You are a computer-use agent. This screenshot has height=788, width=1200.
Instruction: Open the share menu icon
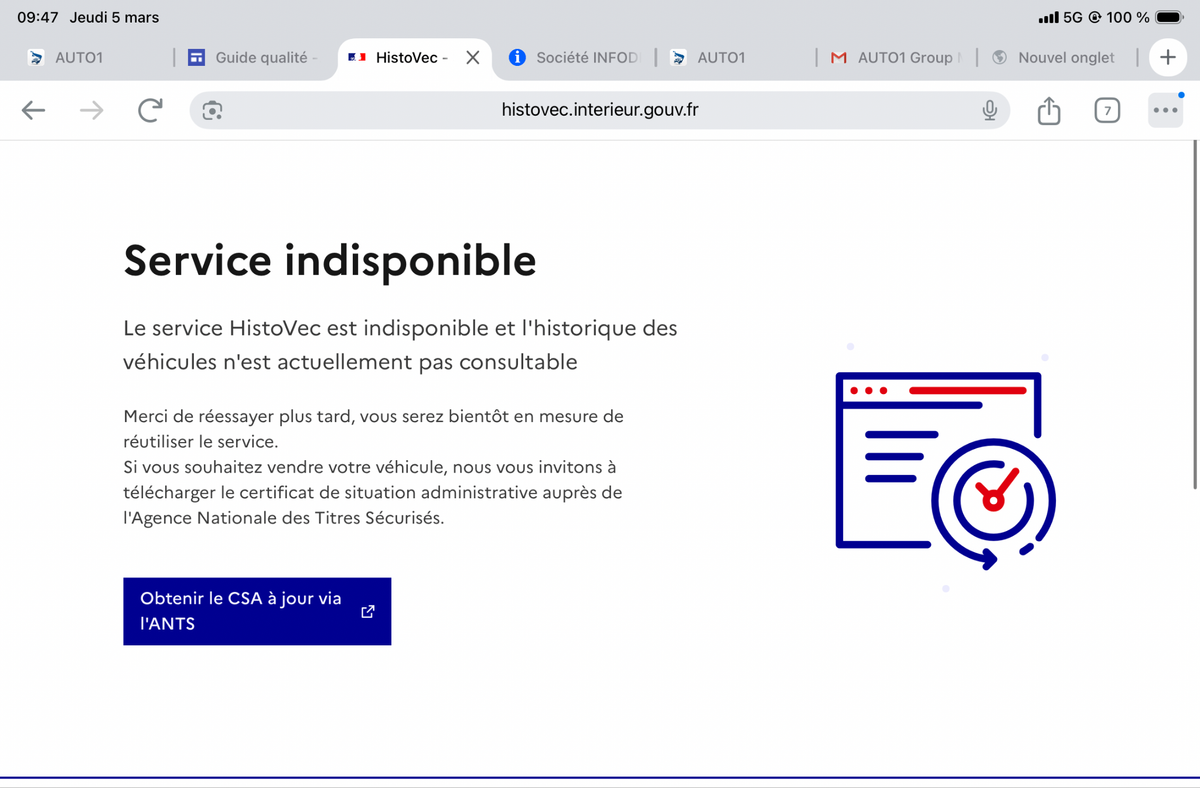pos(1048,111)
